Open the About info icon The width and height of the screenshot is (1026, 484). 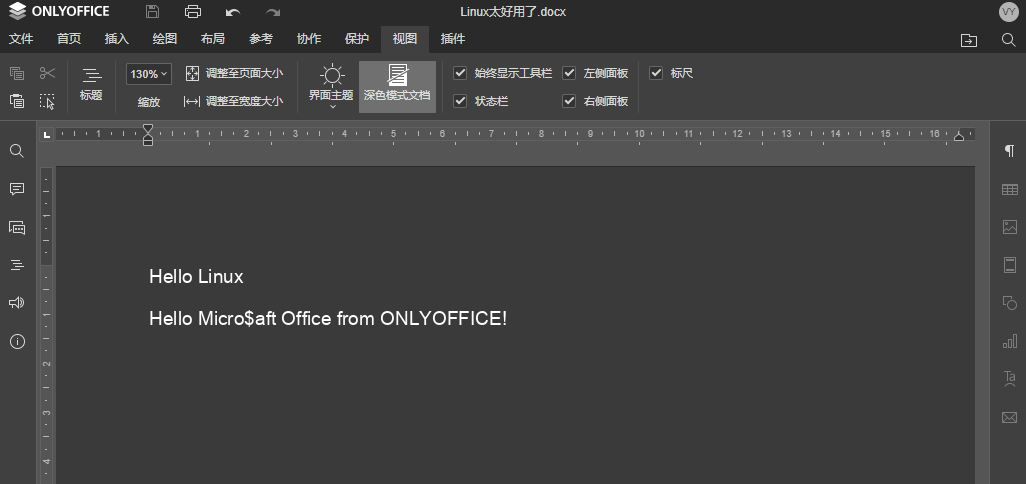pos(17,341)
